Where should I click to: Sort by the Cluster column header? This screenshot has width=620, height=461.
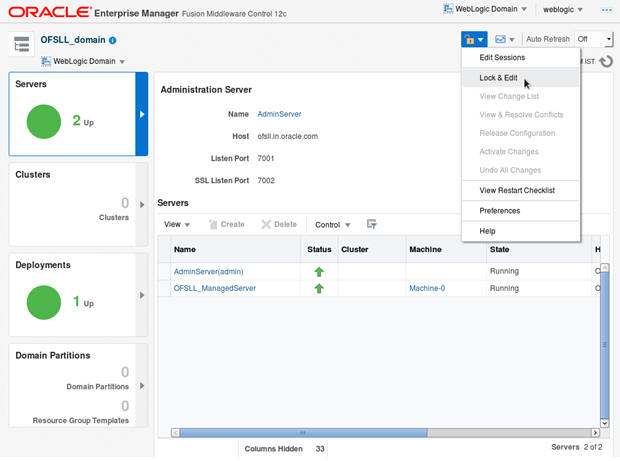point(372,249)
